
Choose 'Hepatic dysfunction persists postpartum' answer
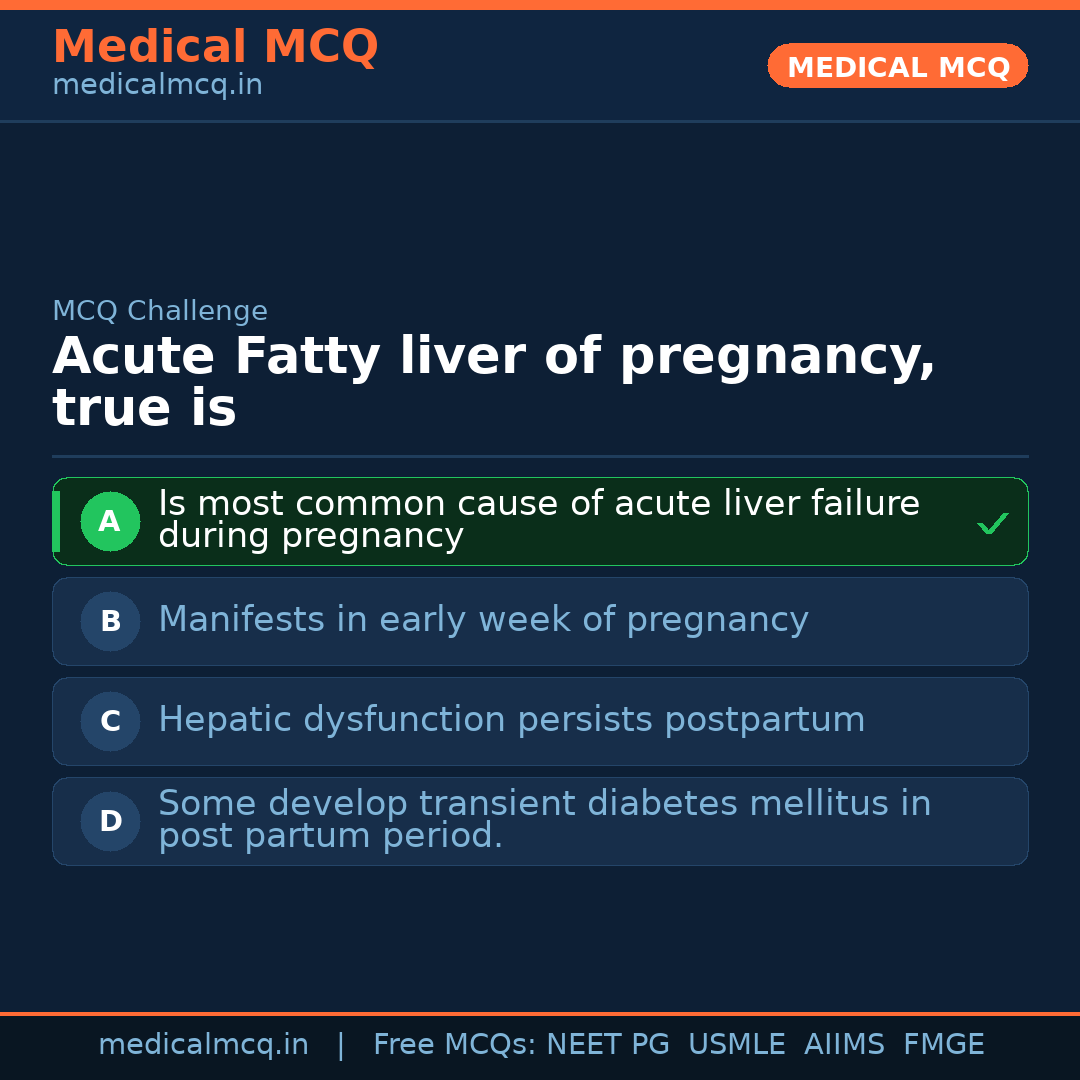click(x=511, y=720)
